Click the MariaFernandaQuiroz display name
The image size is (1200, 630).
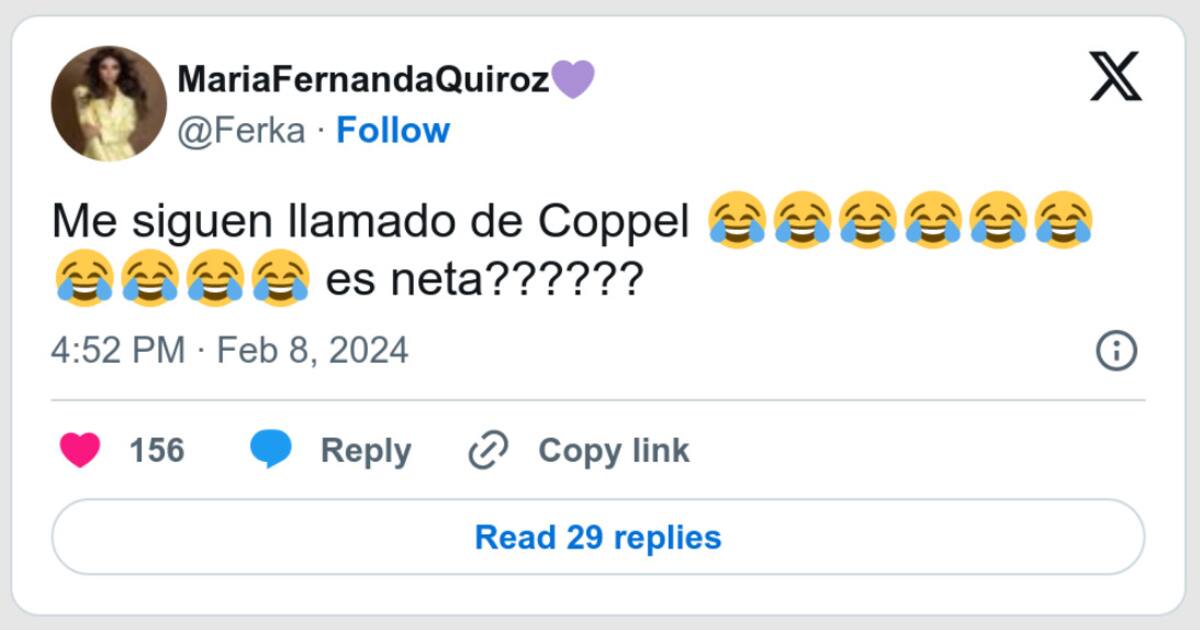coord(363,79)
